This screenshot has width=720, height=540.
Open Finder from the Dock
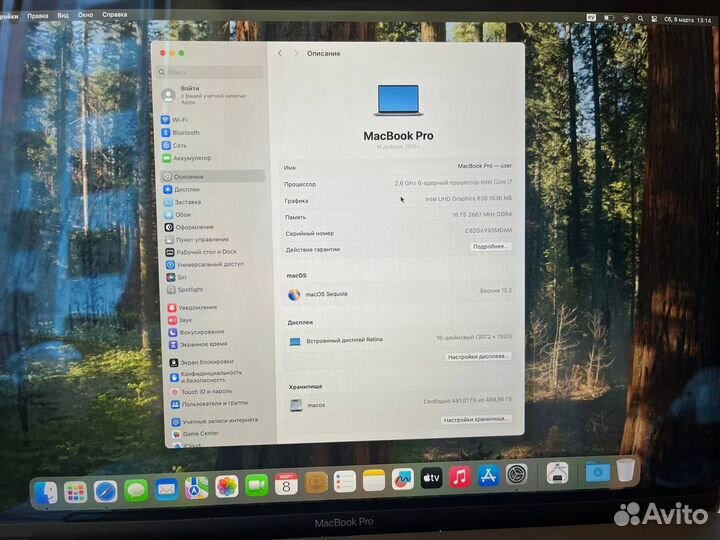tap(45, 493)
